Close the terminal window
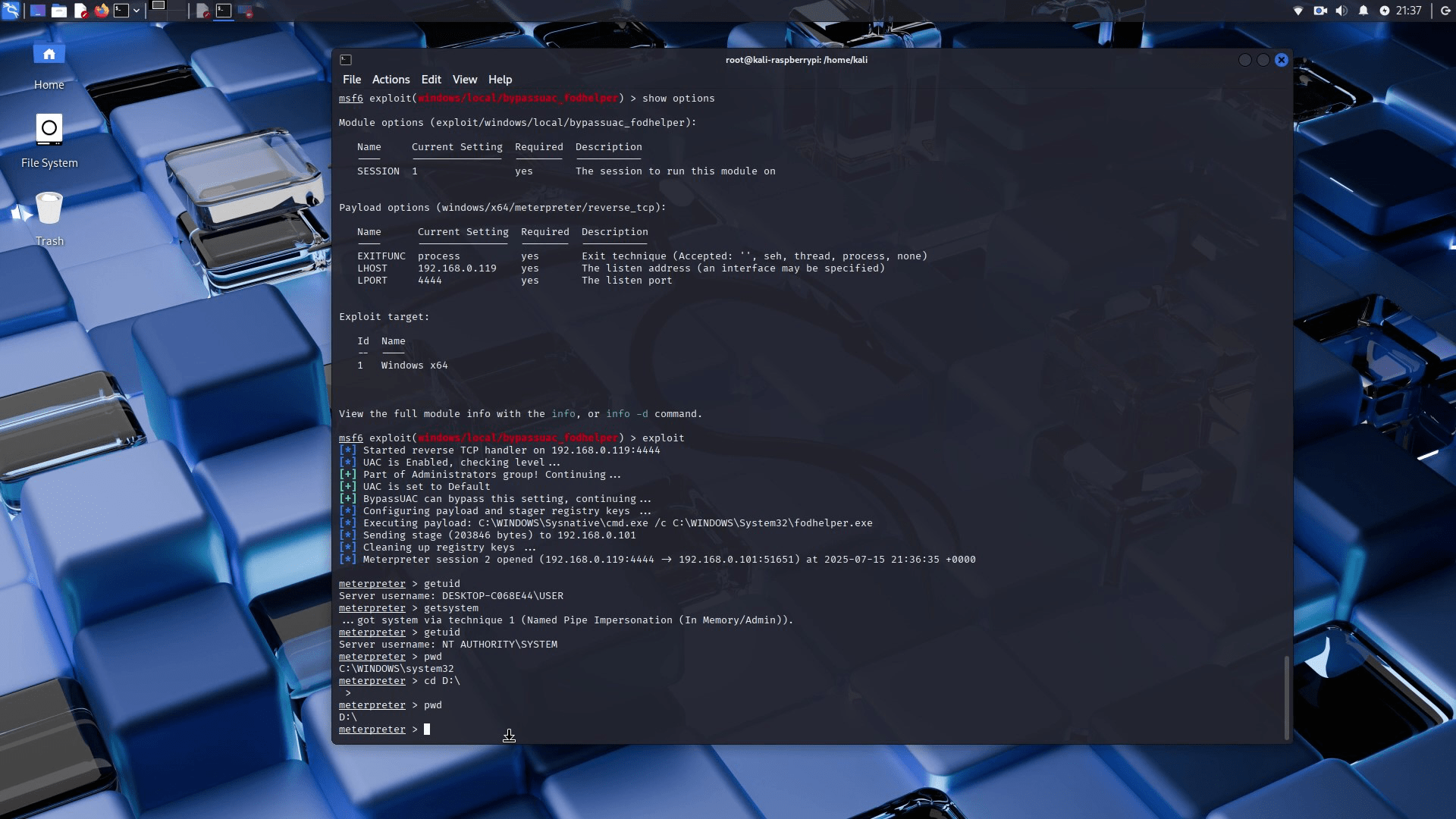Screen dimensions: 1456x819 click(1282, 60)
